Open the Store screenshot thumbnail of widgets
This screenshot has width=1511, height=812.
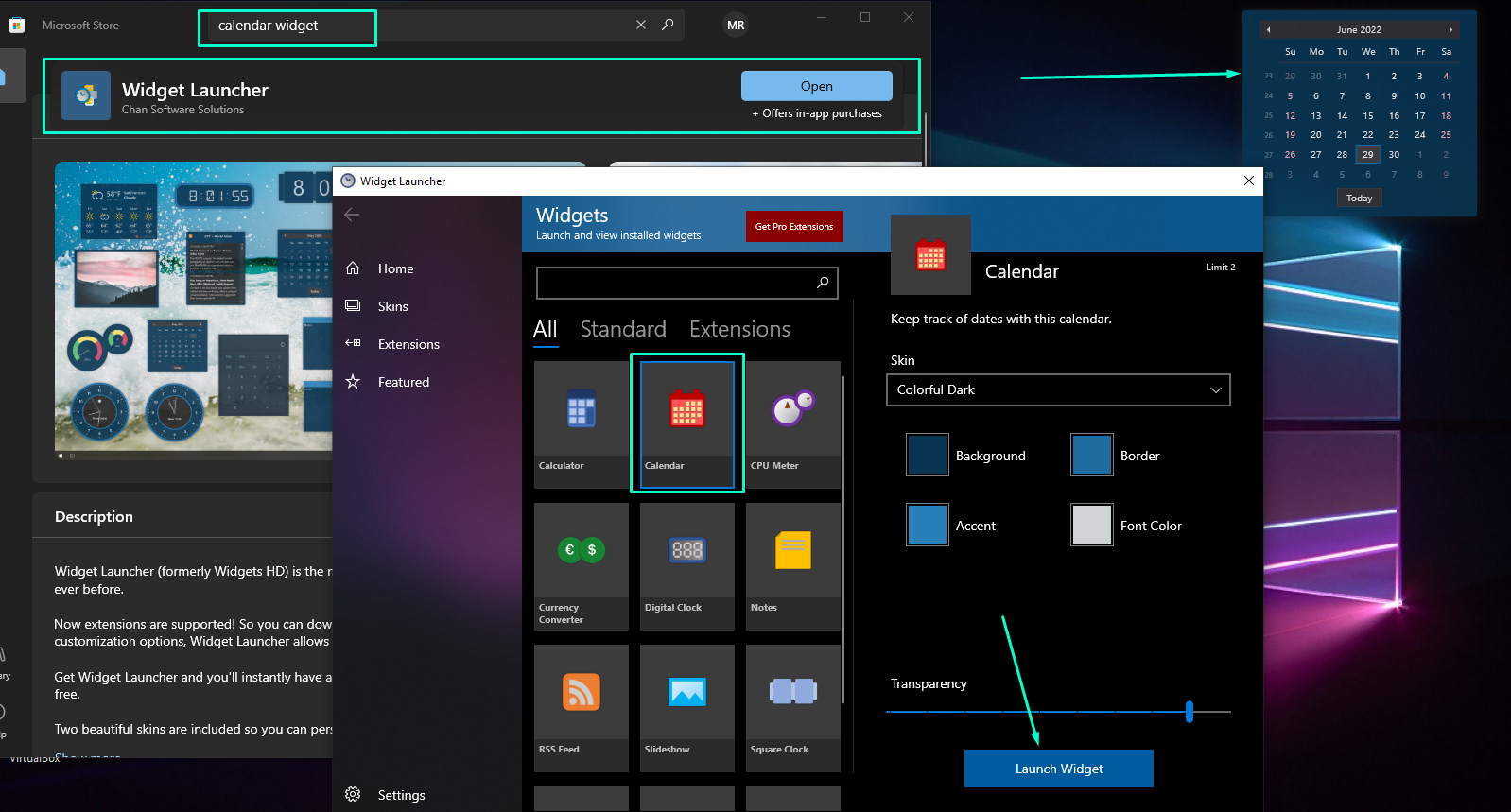point(194,311)
